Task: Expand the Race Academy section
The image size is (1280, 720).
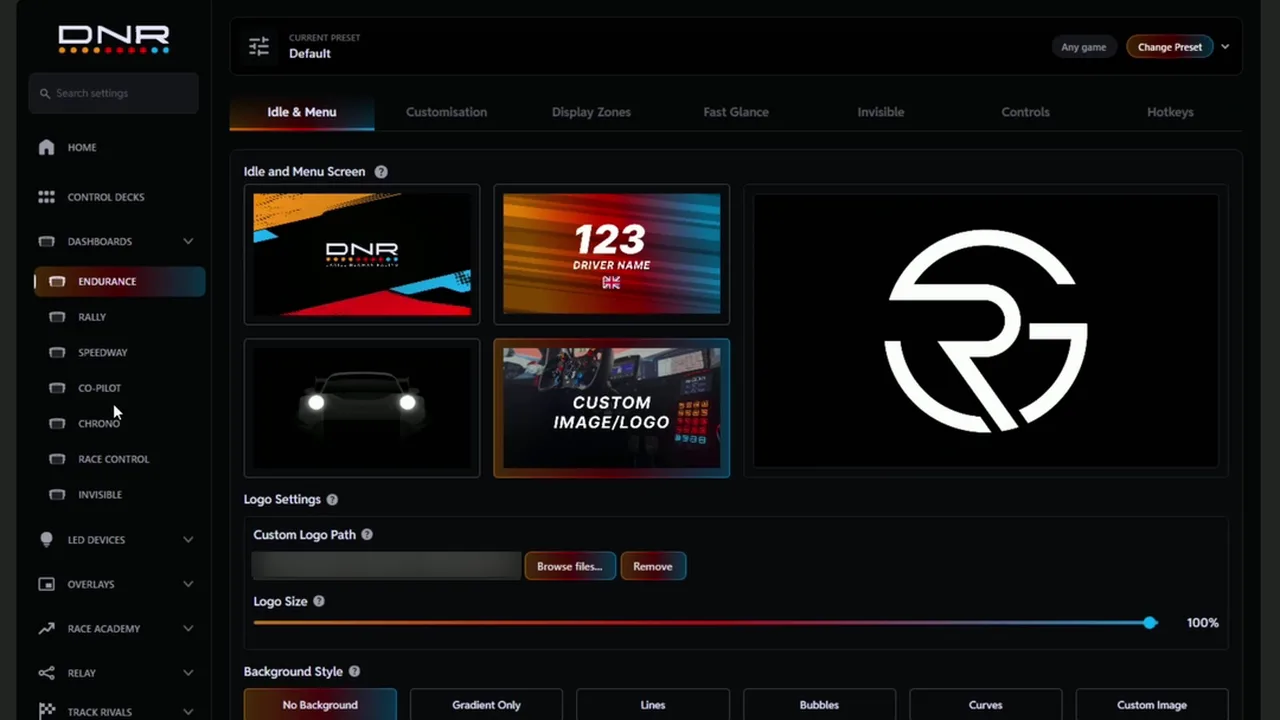Action: tap(188, 629)
